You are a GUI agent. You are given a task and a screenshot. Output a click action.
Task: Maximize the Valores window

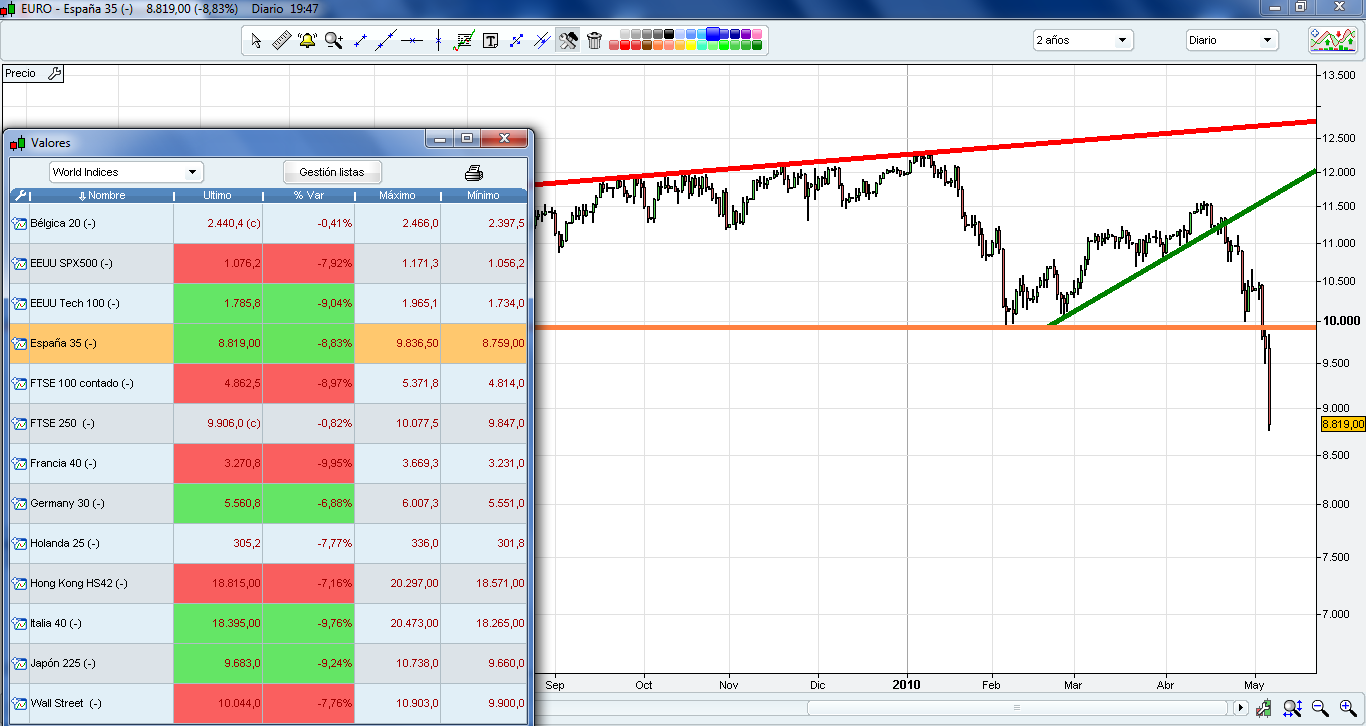point(467,138)
